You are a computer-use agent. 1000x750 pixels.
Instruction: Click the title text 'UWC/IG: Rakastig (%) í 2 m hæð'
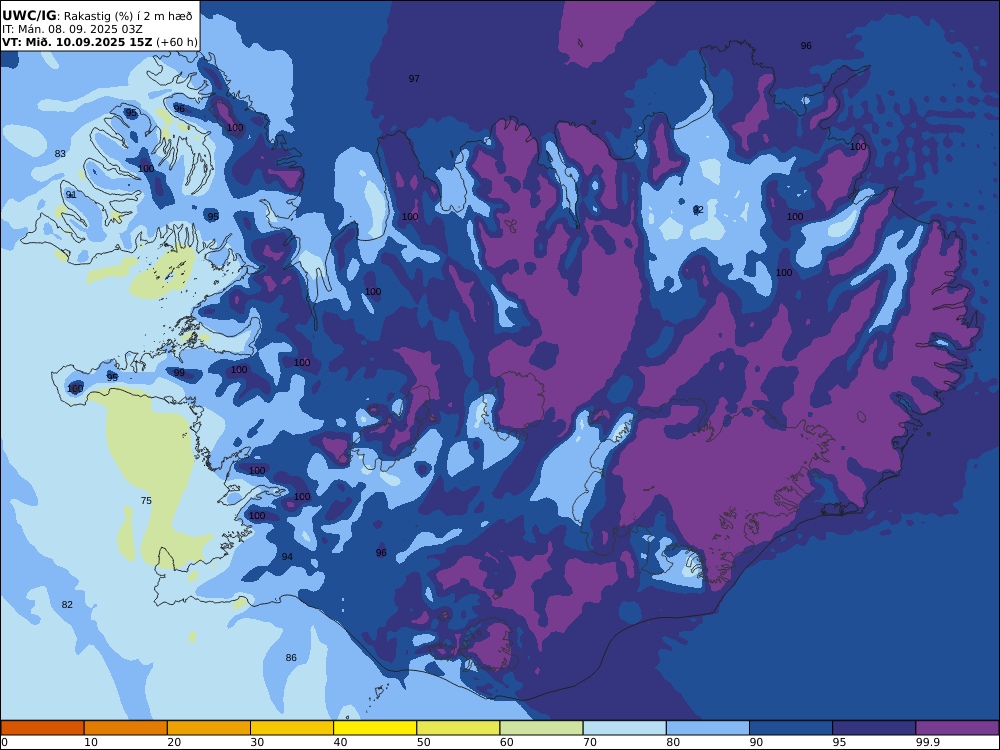coord(97,16)
